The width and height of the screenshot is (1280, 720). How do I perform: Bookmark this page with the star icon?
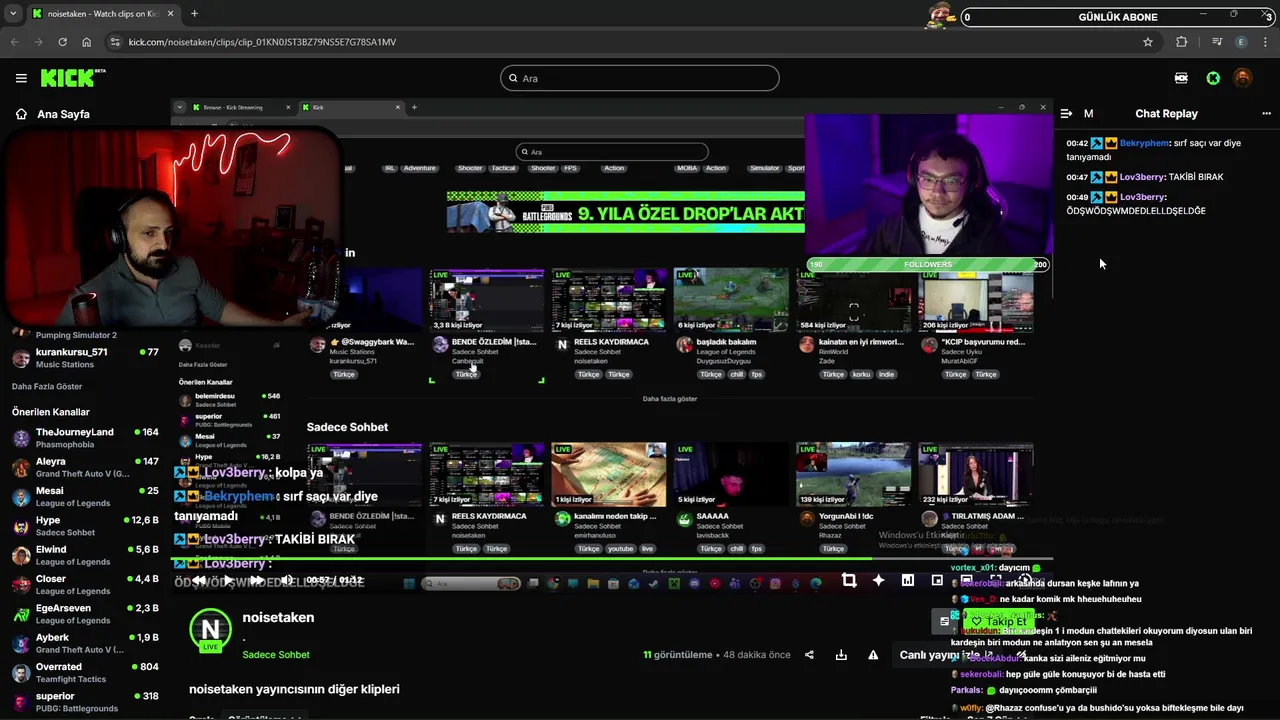[1148, 42]
